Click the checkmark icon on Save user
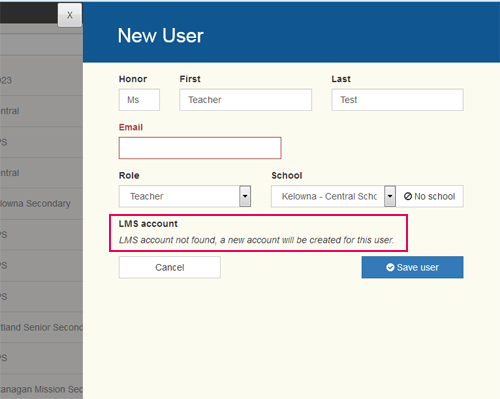This screenshot has height=399, width=500. point(390,267)
